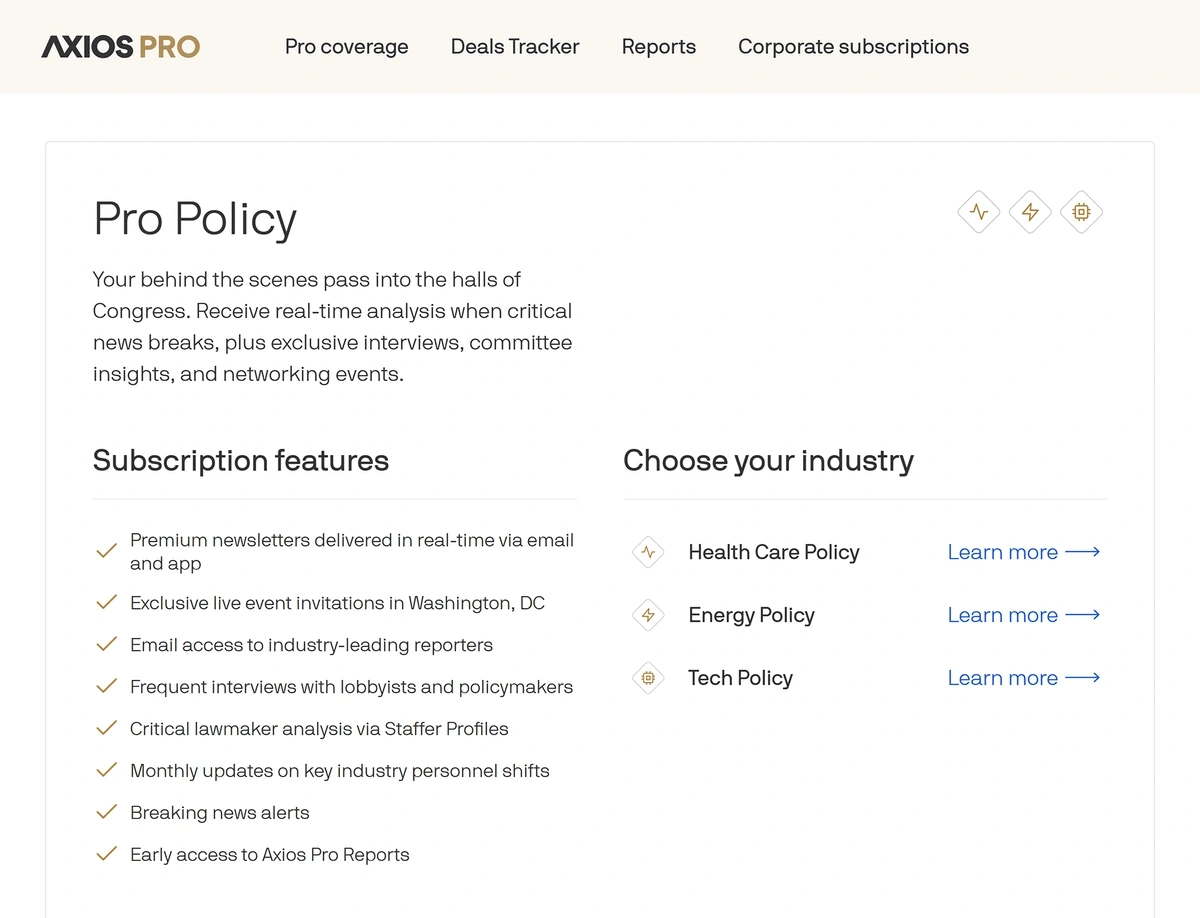
Task: Click the Choose your industry heading
Action: pyautogui.click(x=769, y=461)
